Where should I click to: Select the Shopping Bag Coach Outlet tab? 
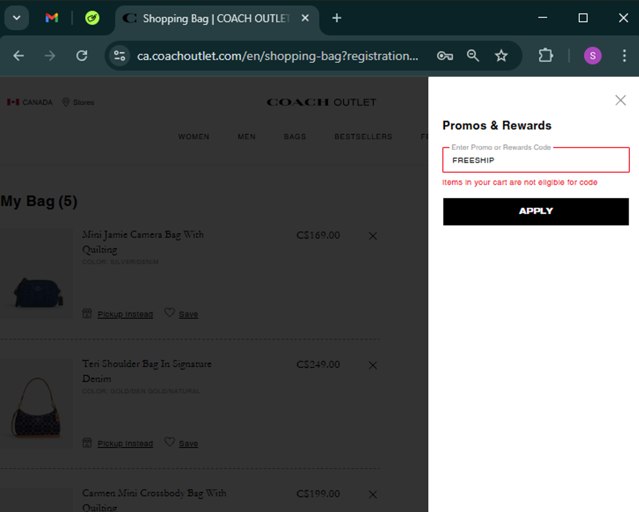coord(213,18)
